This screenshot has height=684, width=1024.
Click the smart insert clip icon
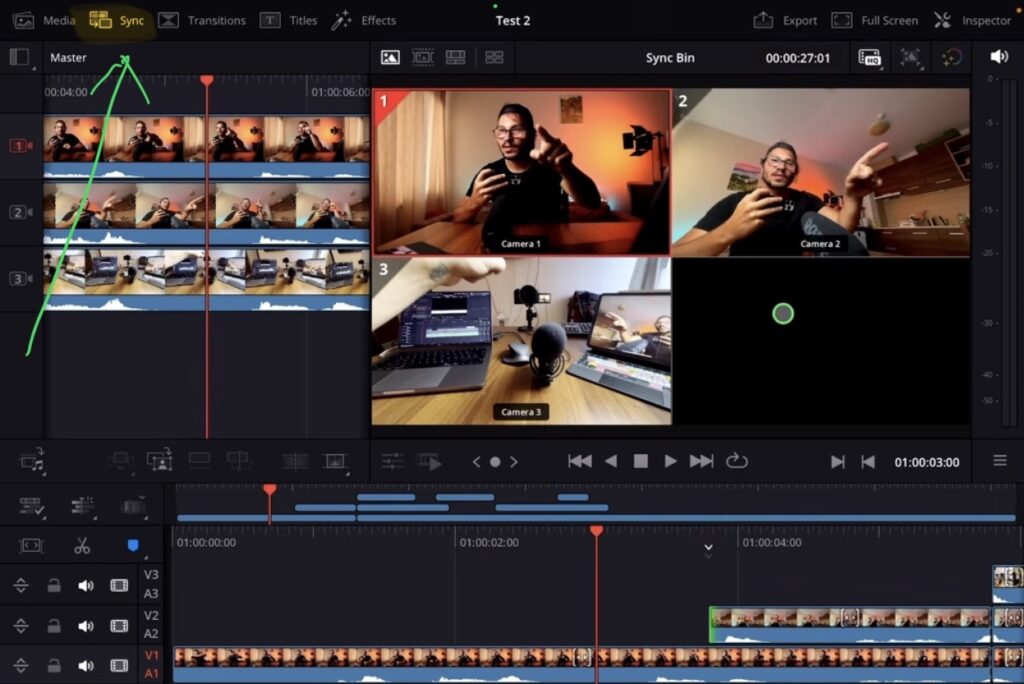(122, 461)
